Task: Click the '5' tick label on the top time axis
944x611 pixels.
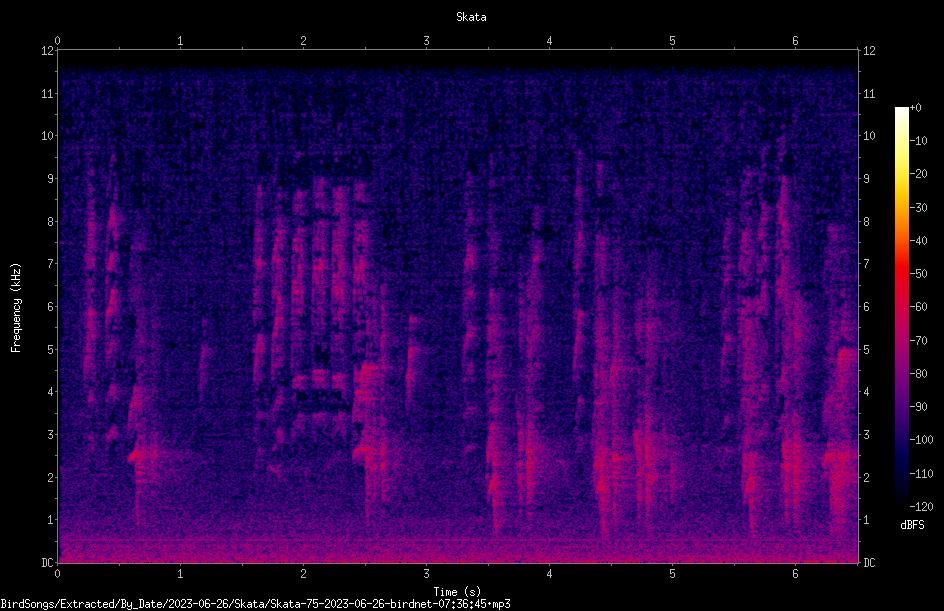Action: [x=672, y=41]
